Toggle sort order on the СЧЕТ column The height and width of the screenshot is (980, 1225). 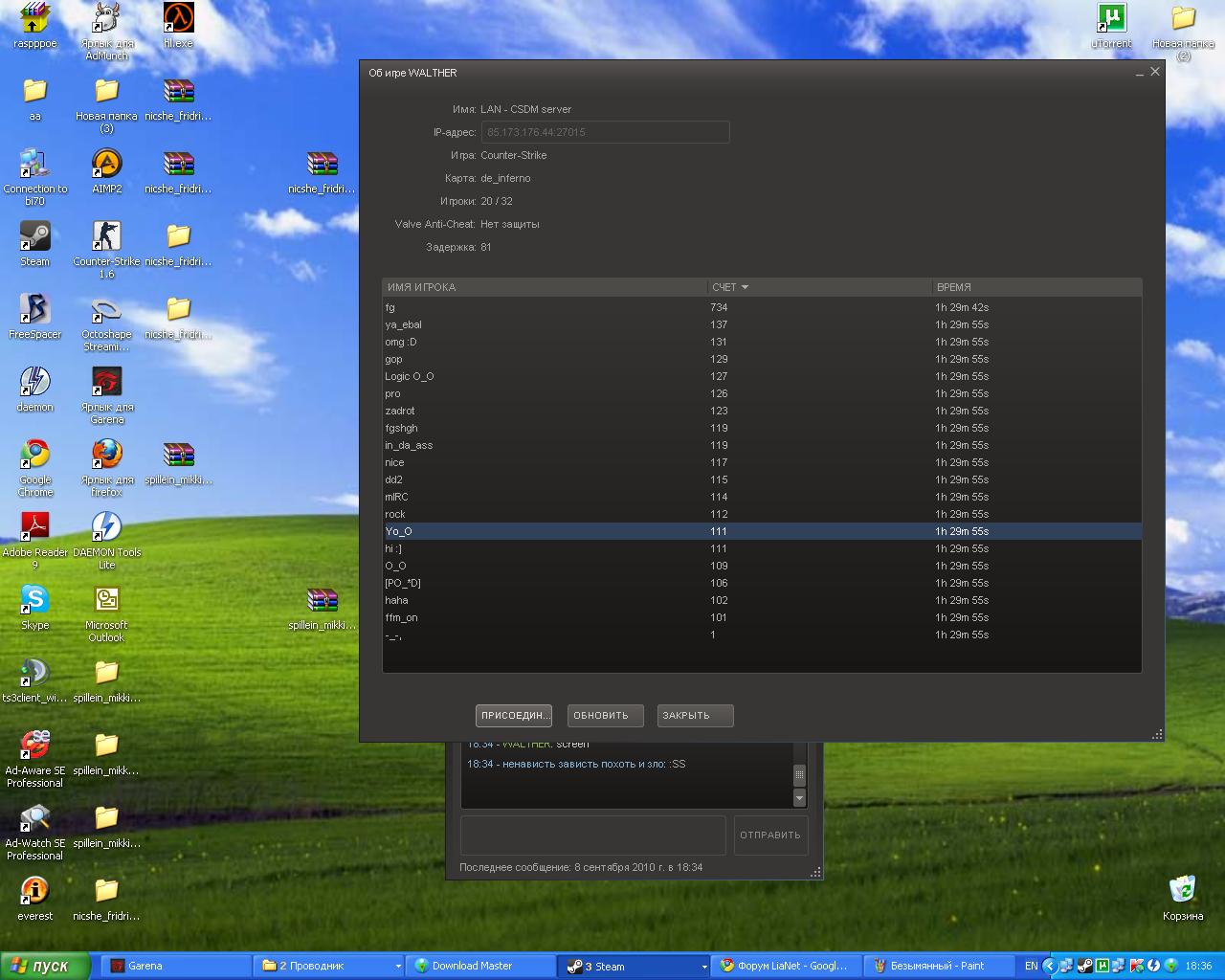(819, 287)
